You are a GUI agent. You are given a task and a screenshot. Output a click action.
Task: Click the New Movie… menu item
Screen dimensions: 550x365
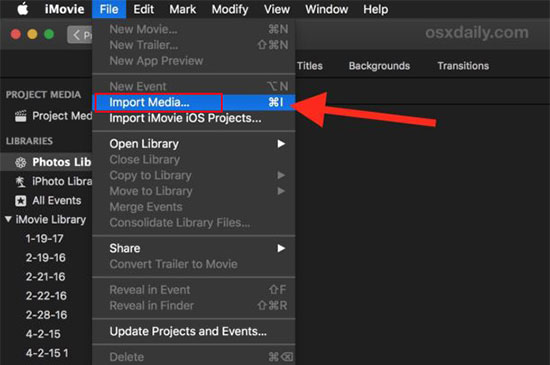[194, 29]
